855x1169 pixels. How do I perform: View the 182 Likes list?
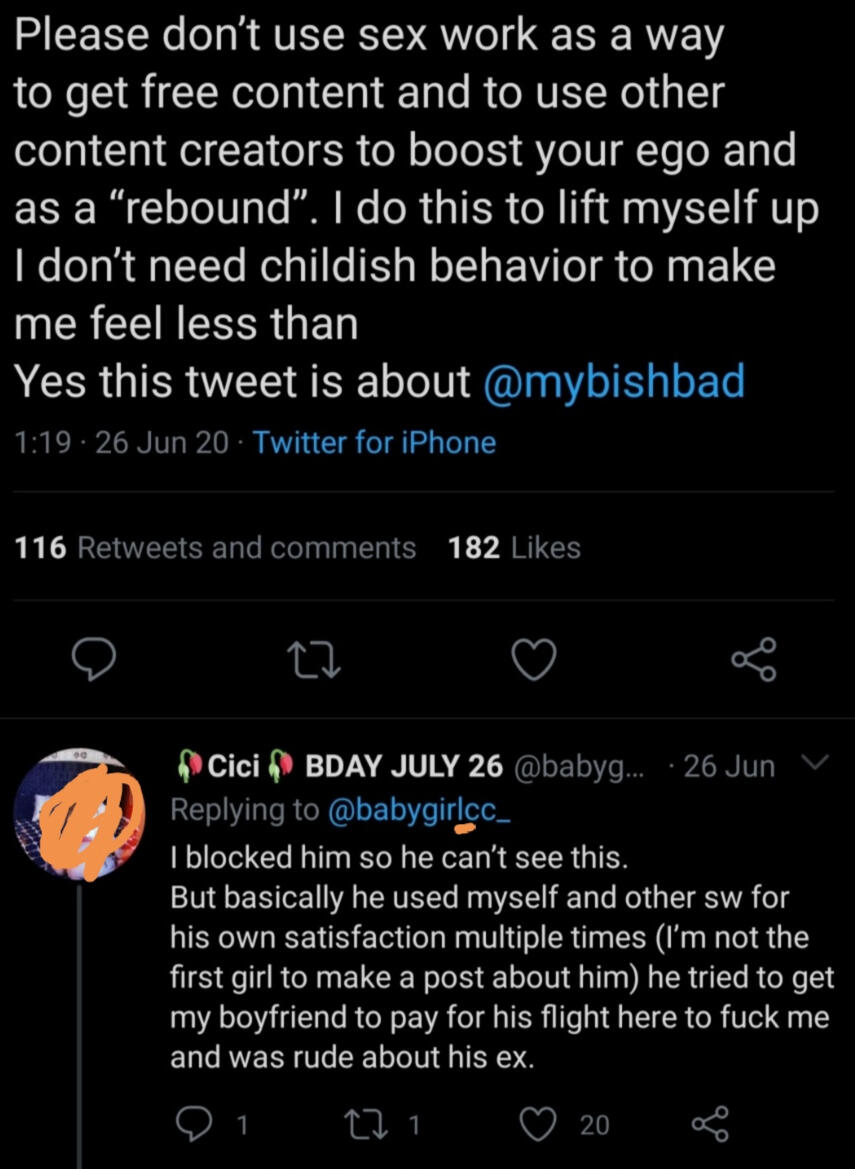tap(515, 547)
